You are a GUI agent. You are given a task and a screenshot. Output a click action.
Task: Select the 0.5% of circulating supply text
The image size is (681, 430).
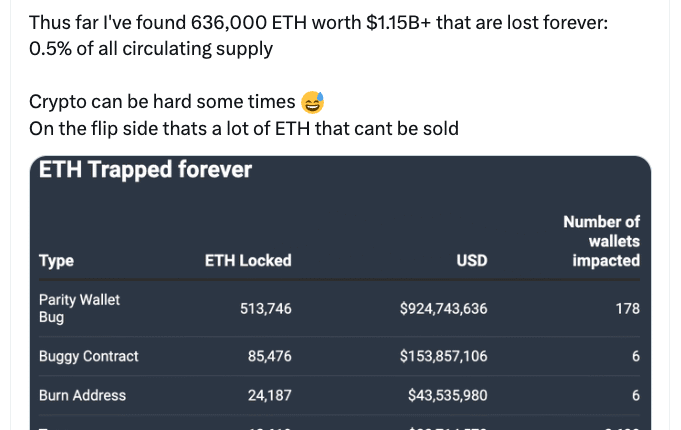click(150, 48)
